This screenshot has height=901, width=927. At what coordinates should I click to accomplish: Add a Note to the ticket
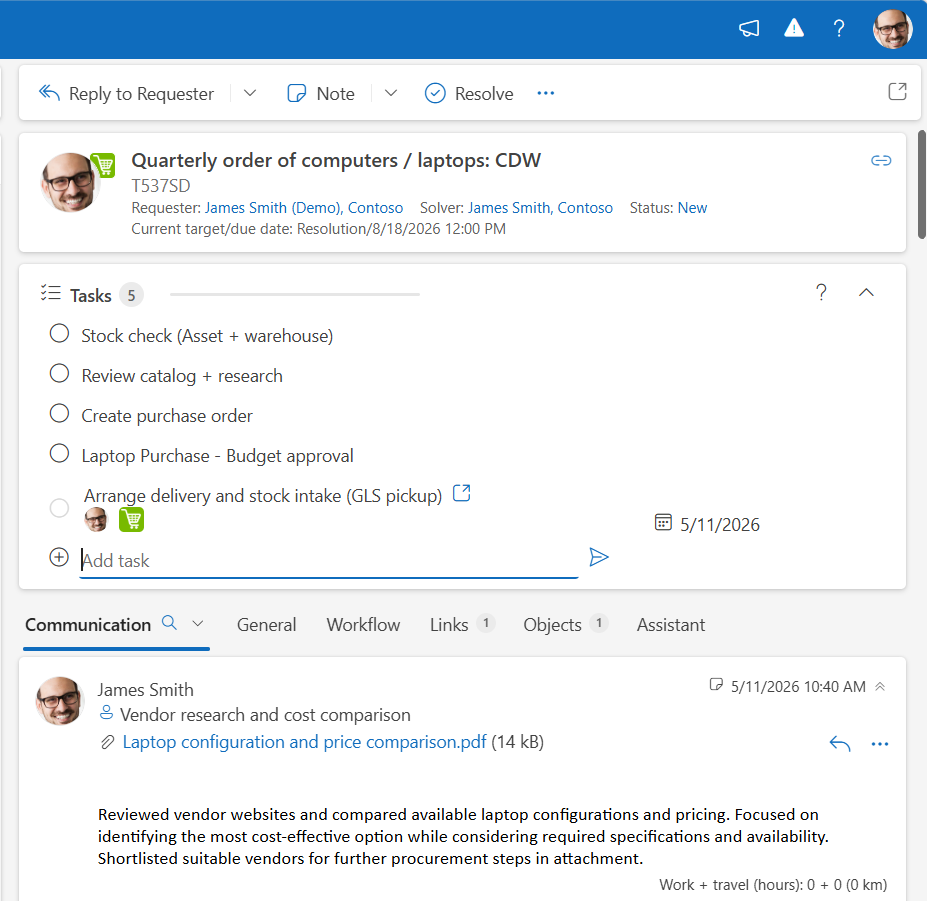[321, 93]
